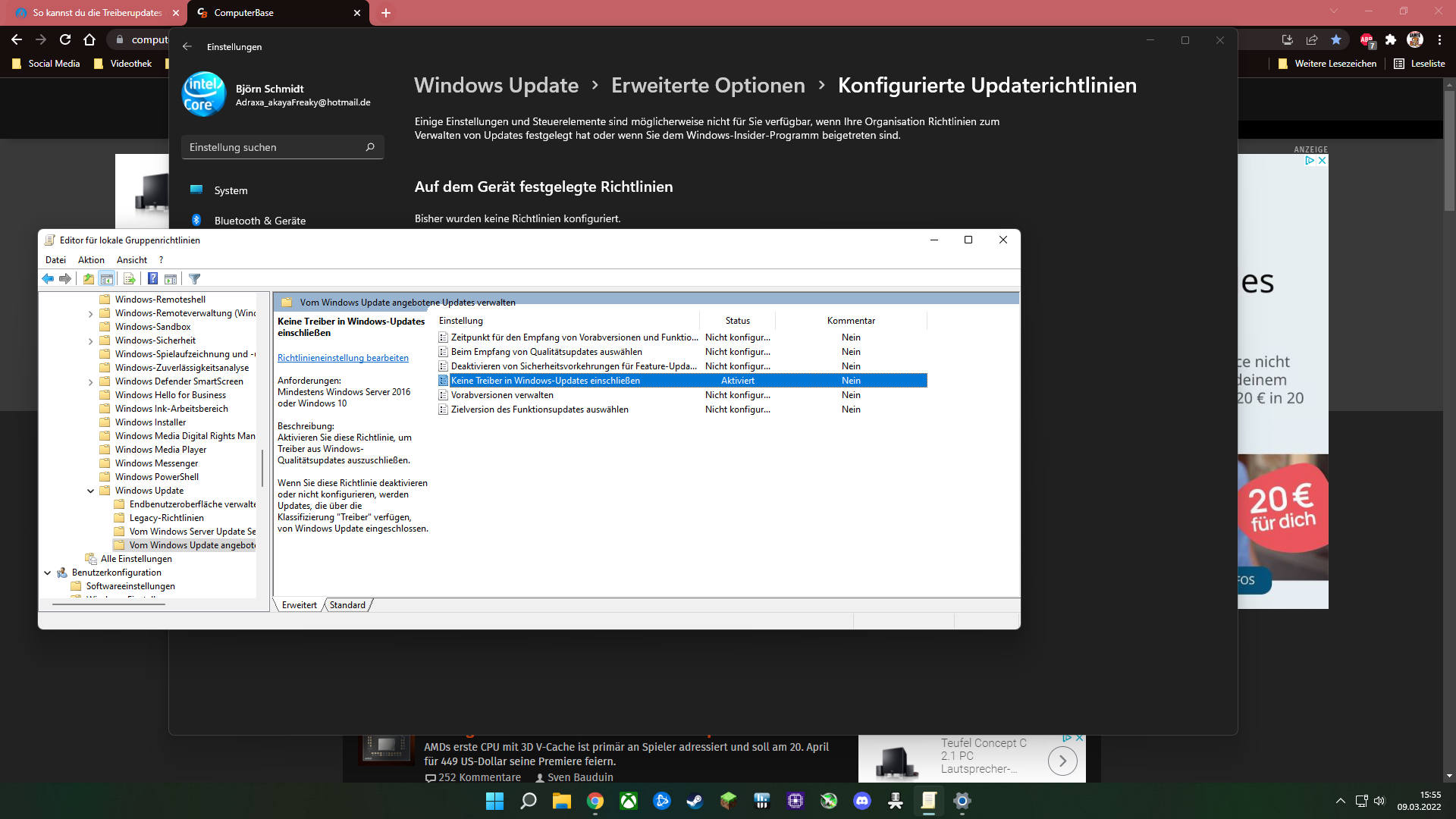1456x819 pixels.
Task: Toggle the console tree pane toolbar icon
Action: click(107, 279)
